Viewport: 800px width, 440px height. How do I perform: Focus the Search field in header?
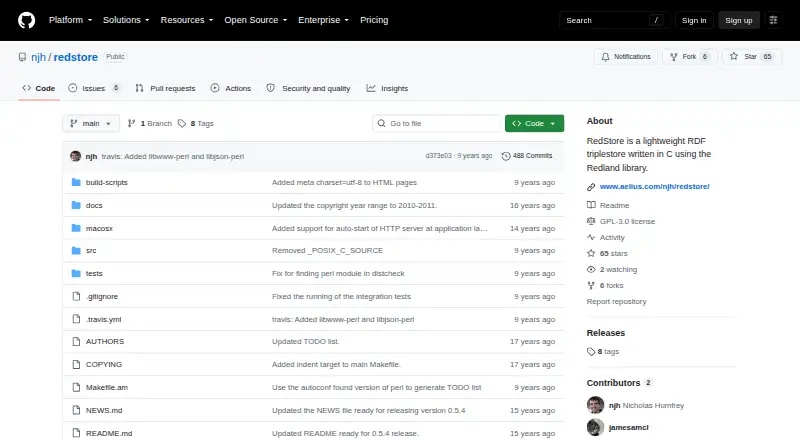614,20
